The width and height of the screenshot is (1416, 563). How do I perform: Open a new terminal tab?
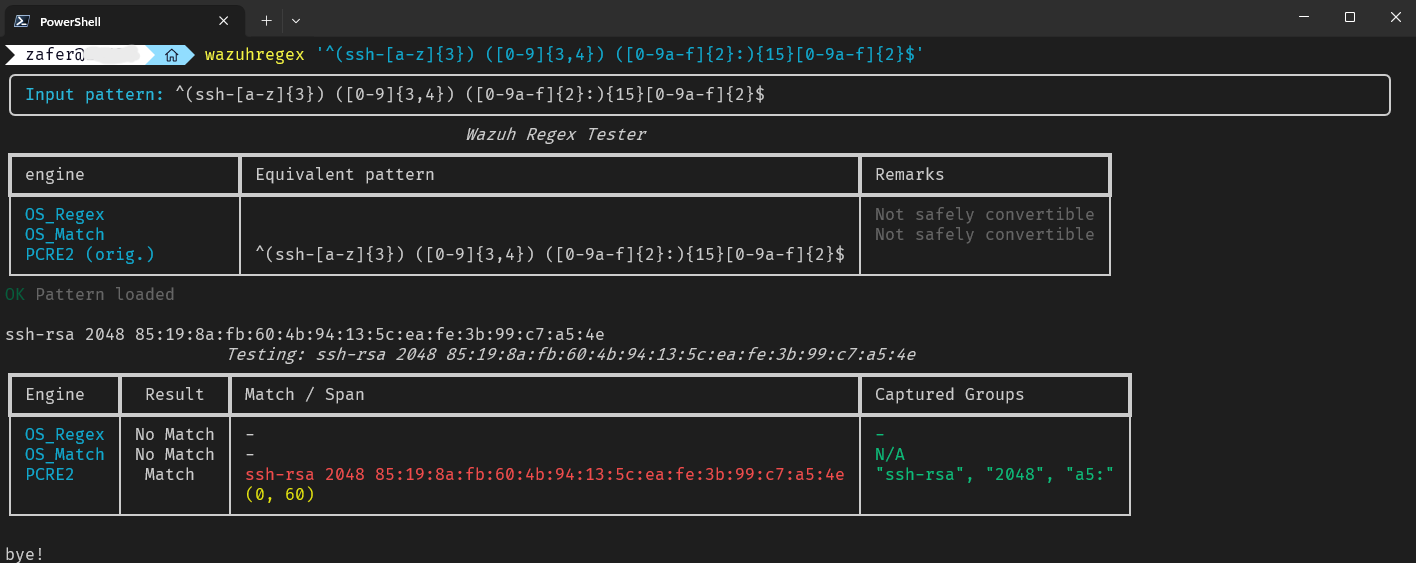(x=266, y=20)
